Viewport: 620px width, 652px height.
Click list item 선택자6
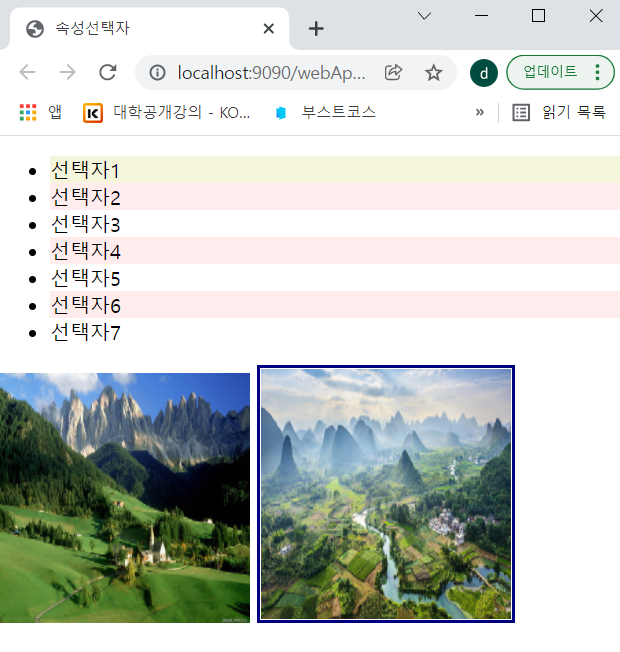[x=335, y=305]
